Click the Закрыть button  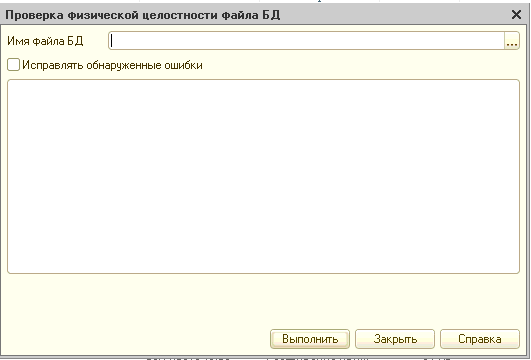coord(395,339)
